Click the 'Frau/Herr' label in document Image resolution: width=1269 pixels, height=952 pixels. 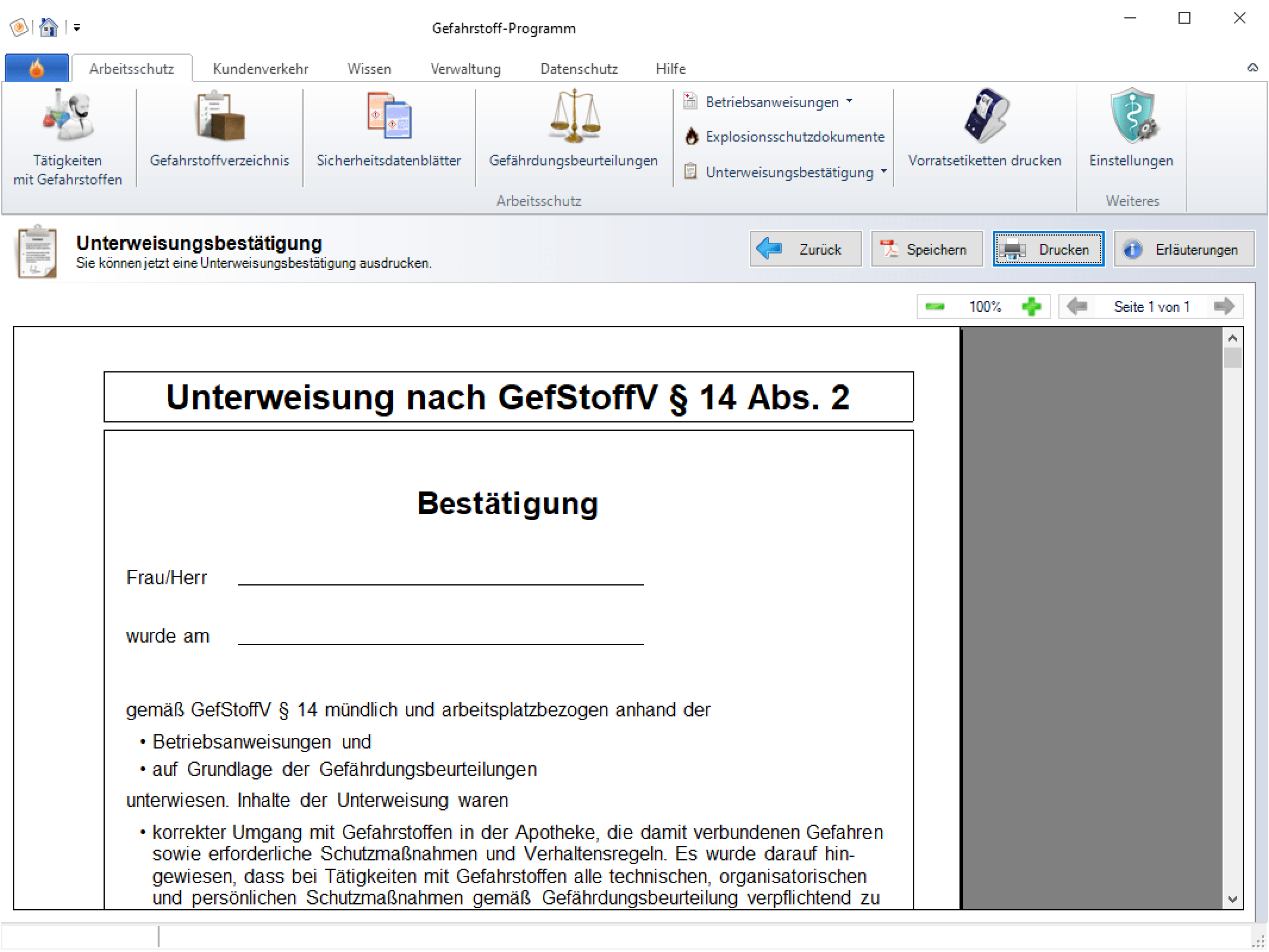pos(167,578)
